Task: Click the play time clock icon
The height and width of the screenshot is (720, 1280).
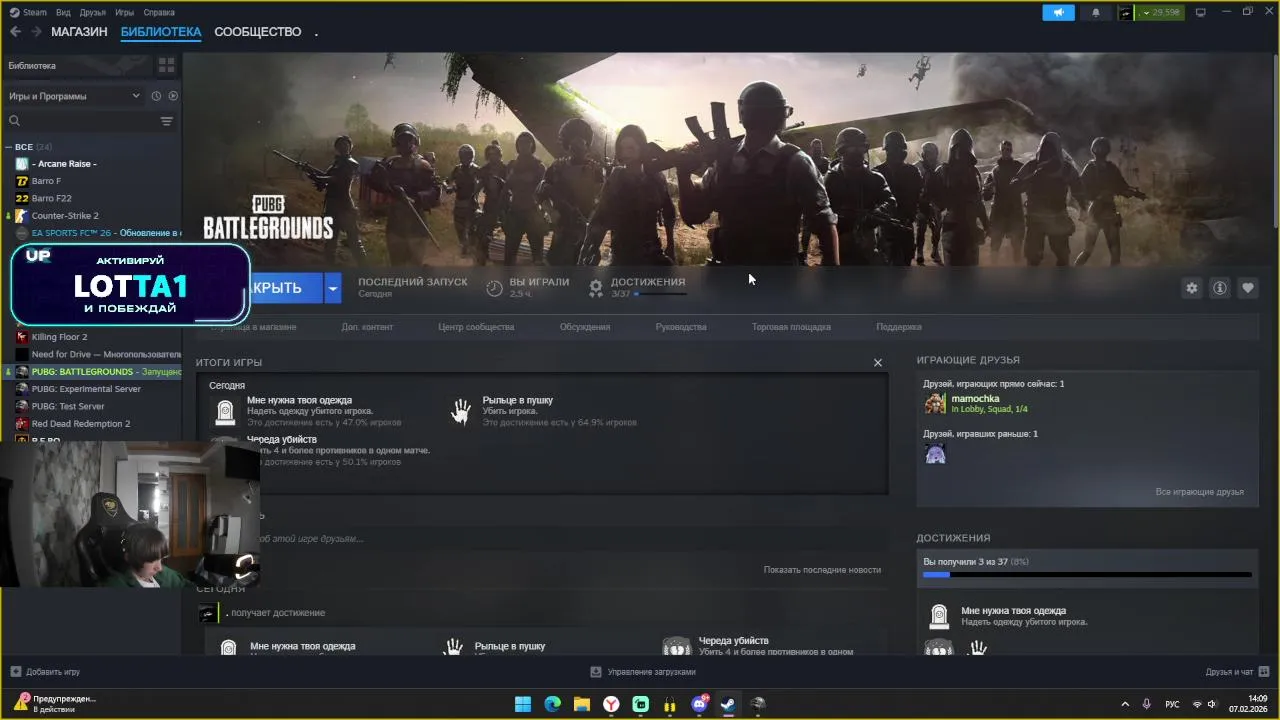Action: click(x=494, y=288)
